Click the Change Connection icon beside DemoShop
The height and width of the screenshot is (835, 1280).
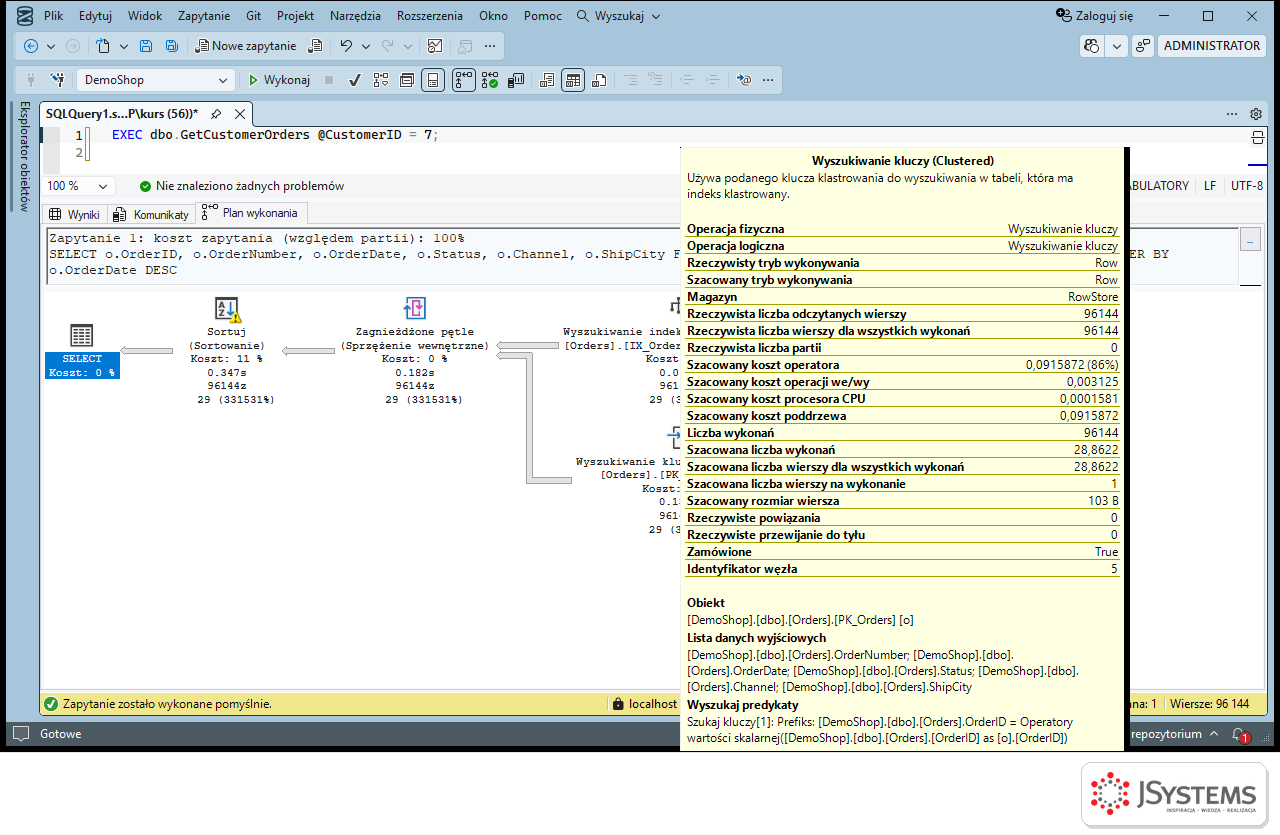tap(58, 80)
